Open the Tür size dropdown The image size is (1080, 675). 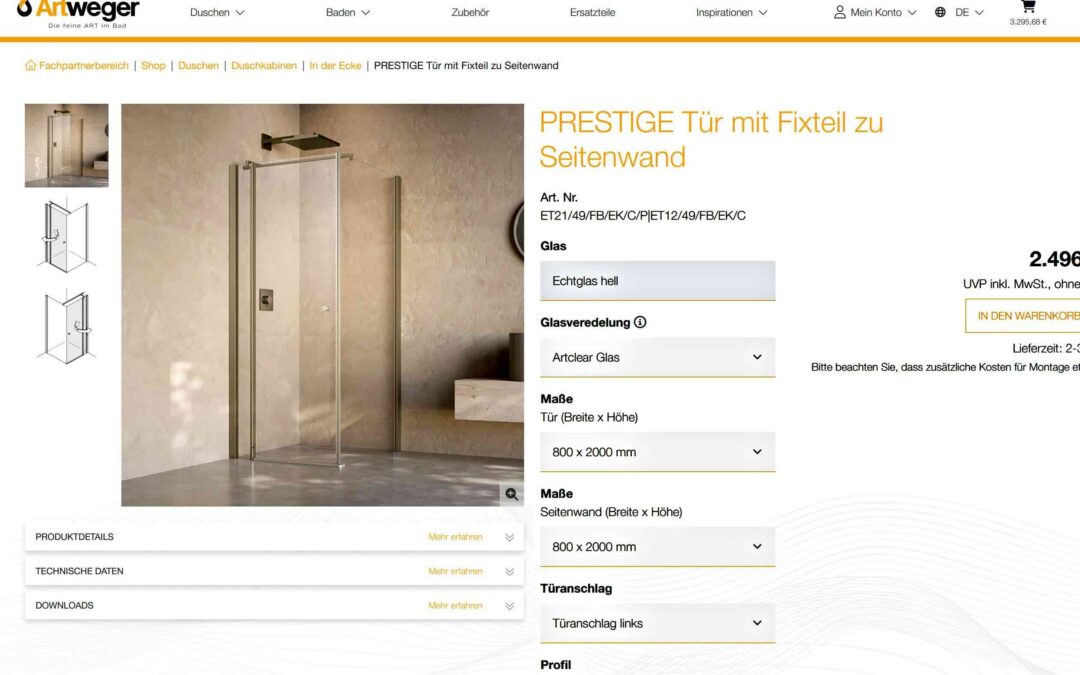[x=658, y=452]
